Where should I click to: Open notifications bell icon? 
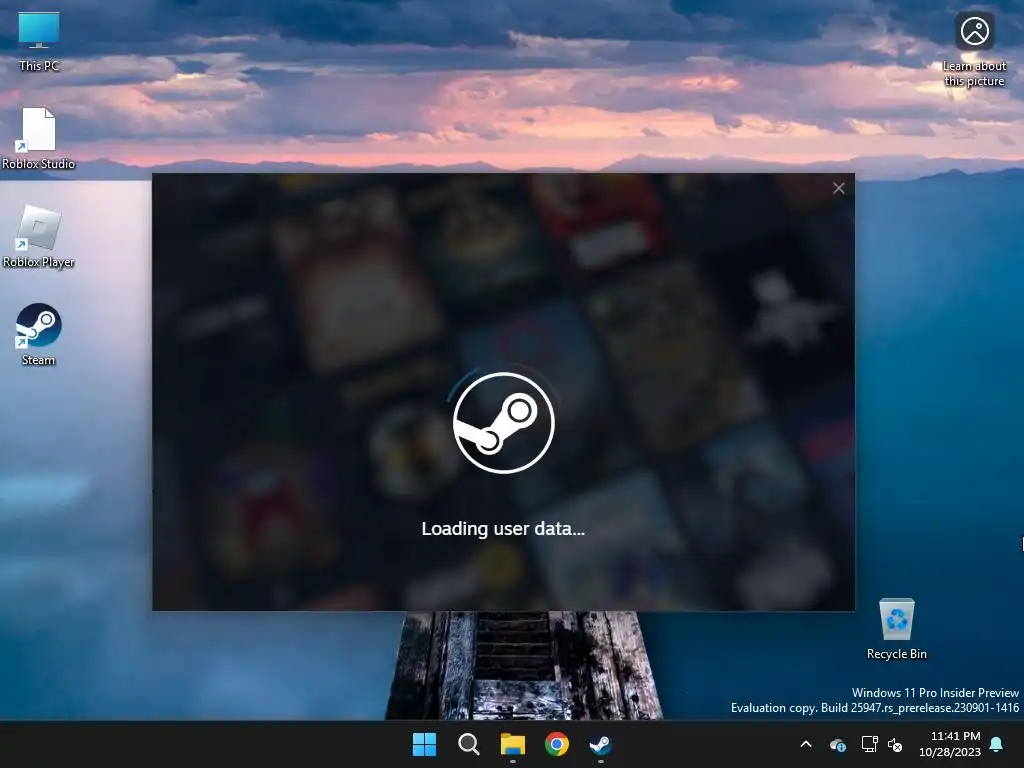(x=997, y=744)
